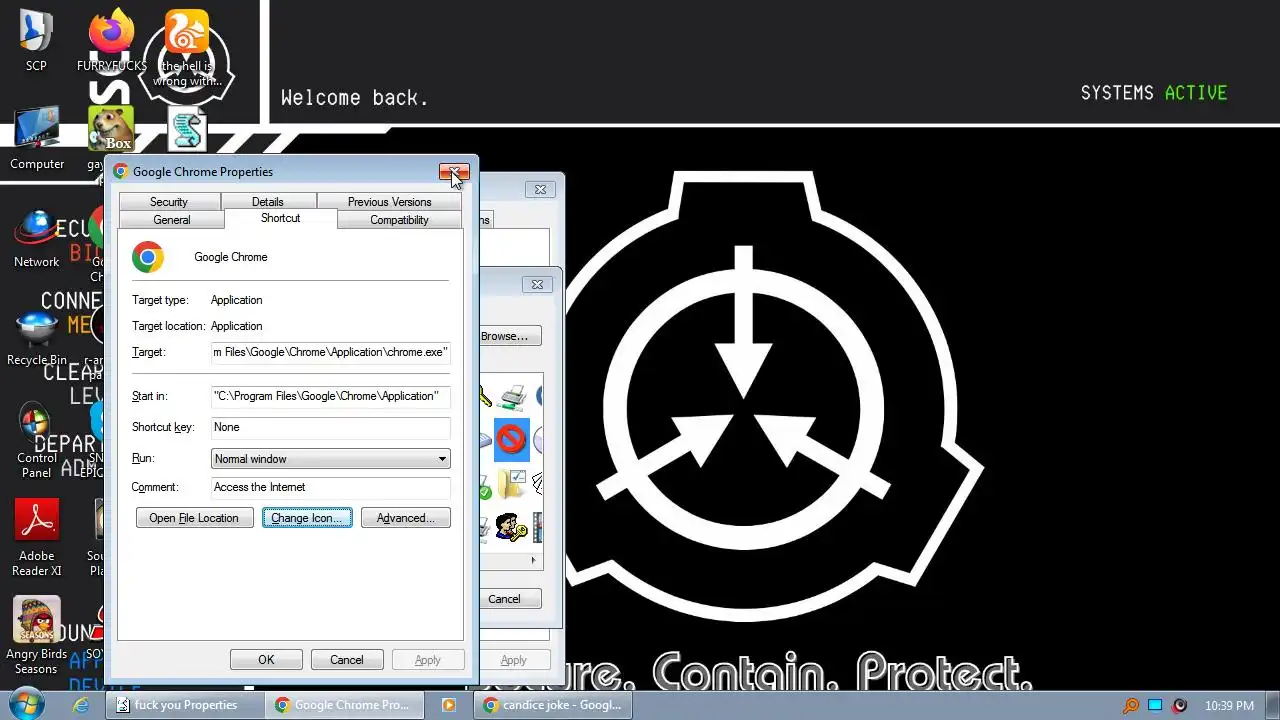Viewport: 1280px width, 720px height.
Task: Switch to the Details tab
Action: pyautogui.click(x=268, y=202)
